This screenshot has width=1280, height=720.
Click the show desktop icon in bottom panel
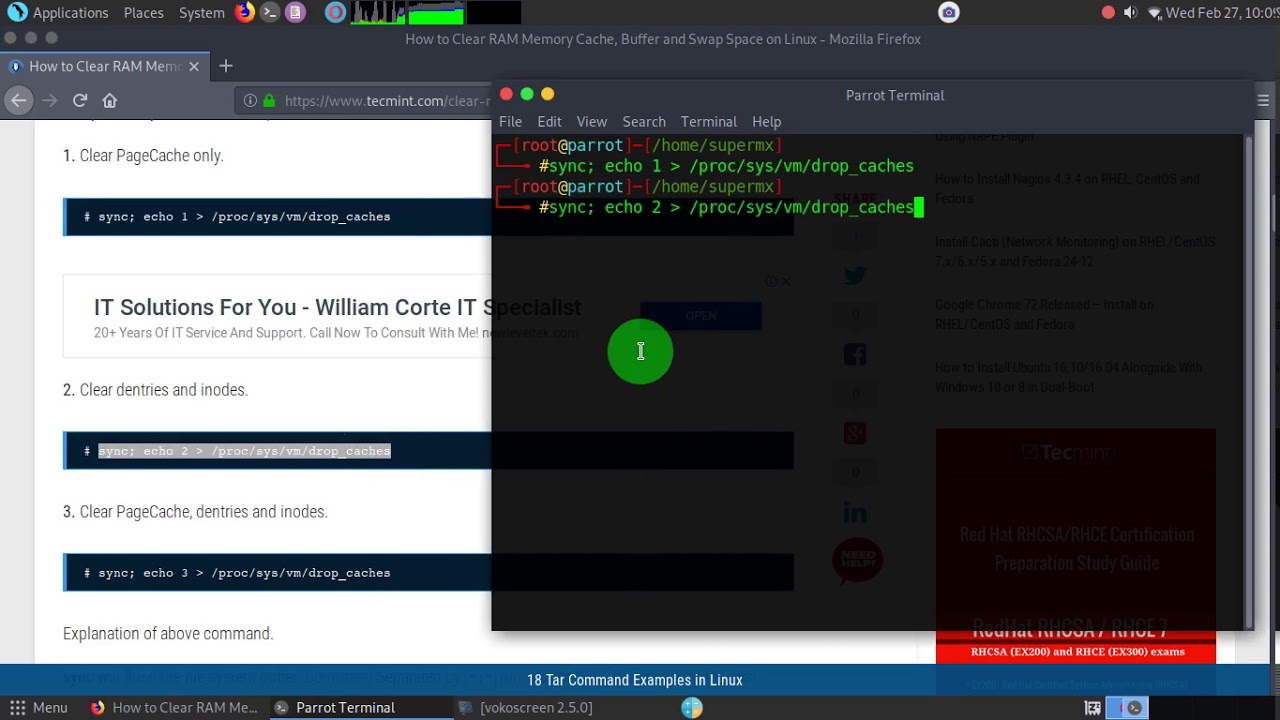tap(1092, 707)
